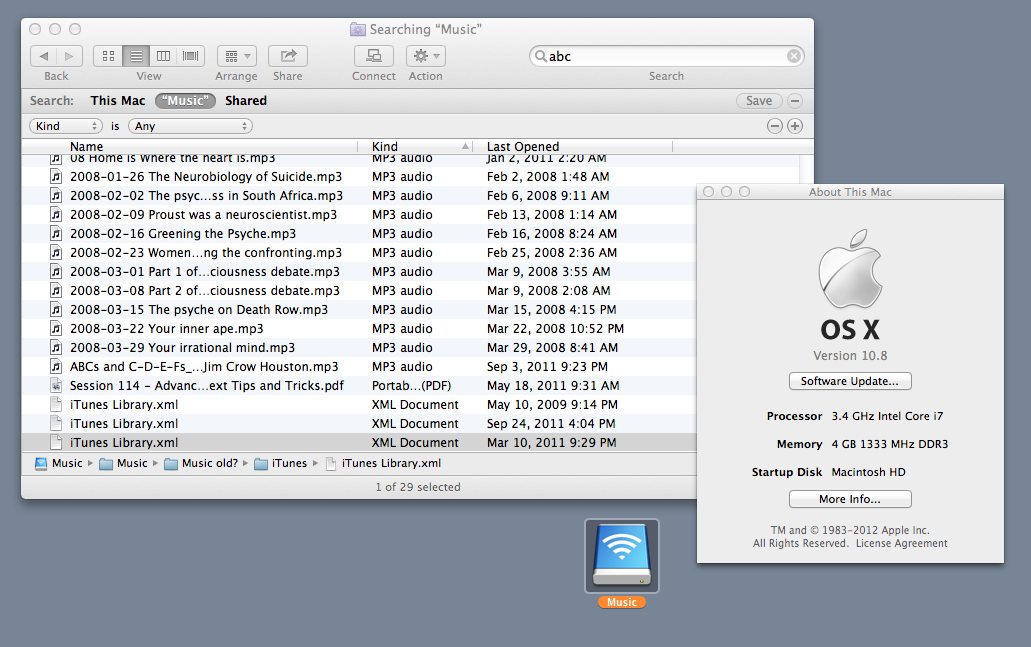Click iTunes Library.xml in path bar
Viewport: 1031px width, 647px height.
point(383,464)
